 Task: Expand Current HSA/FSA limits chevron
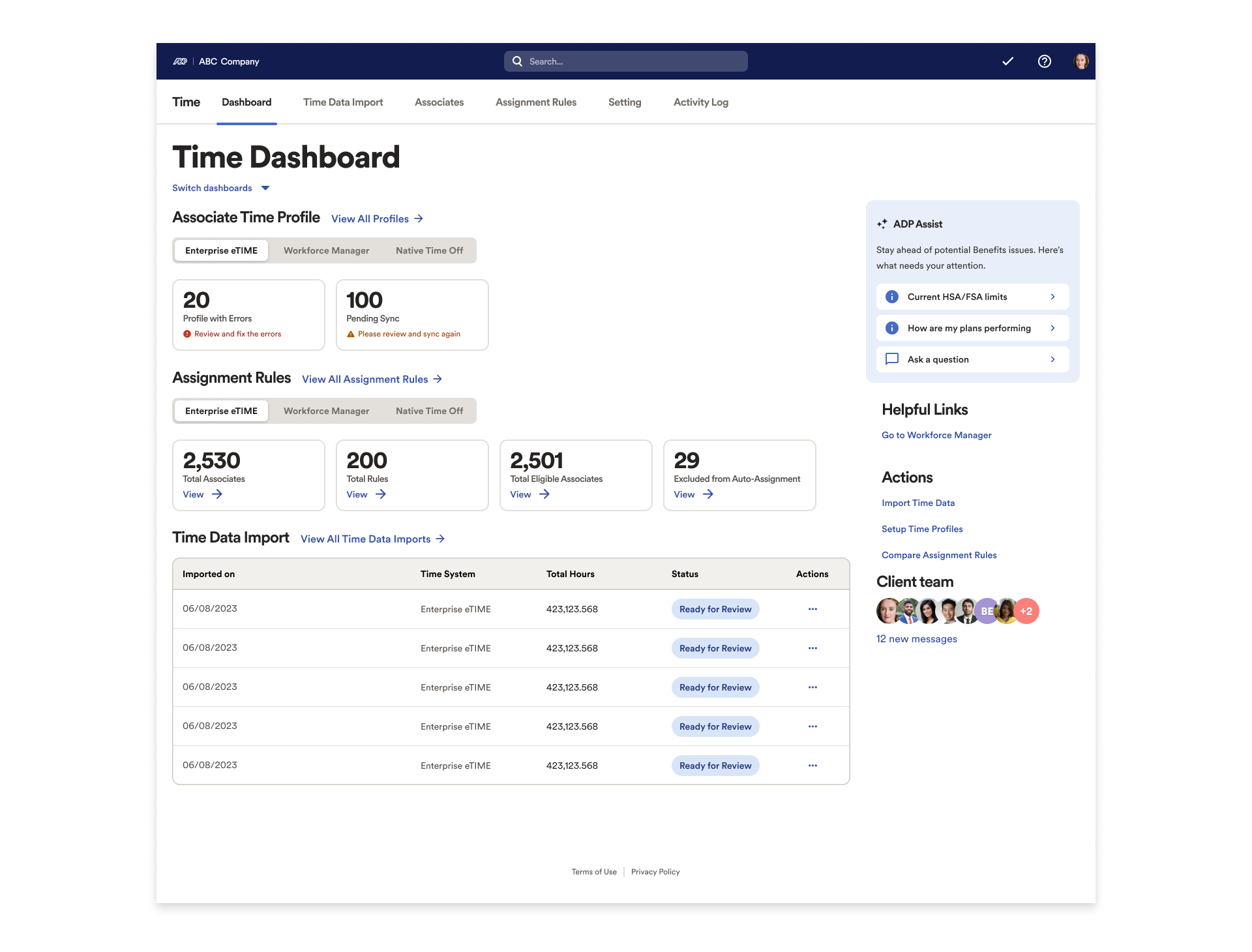(x=1052, y=296)
